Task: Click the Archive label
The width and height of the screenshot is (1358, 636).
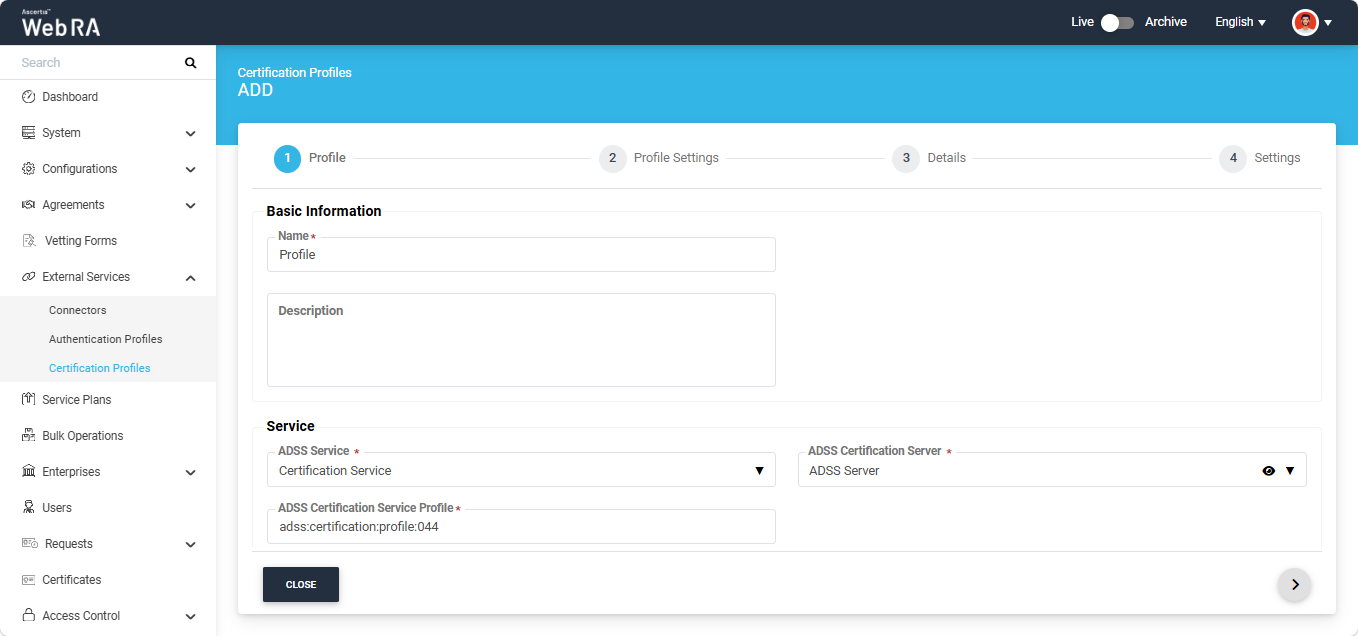Action: click(1166, 22)
